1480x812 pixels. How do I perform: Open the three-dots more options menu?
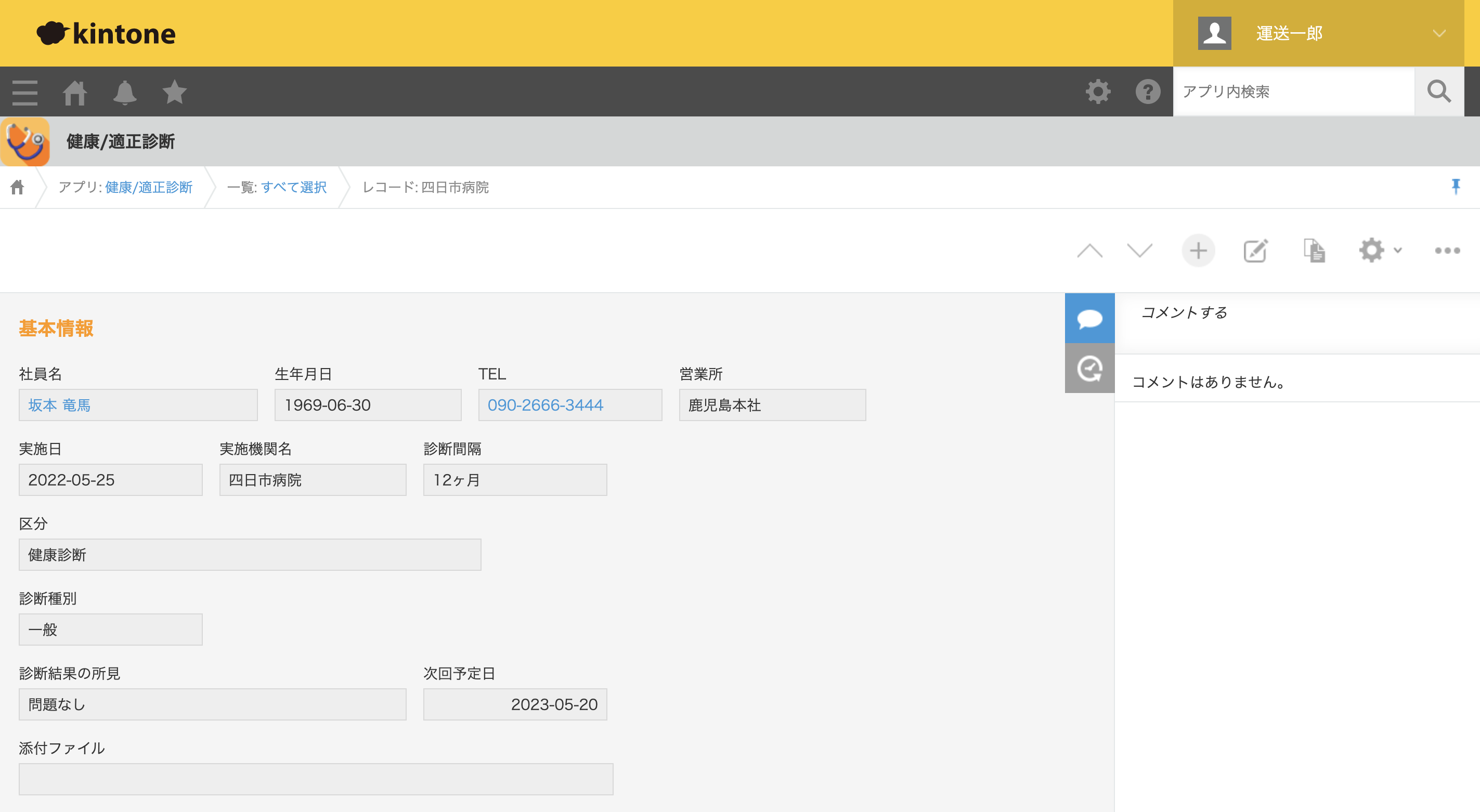[x=1447, y=251]
